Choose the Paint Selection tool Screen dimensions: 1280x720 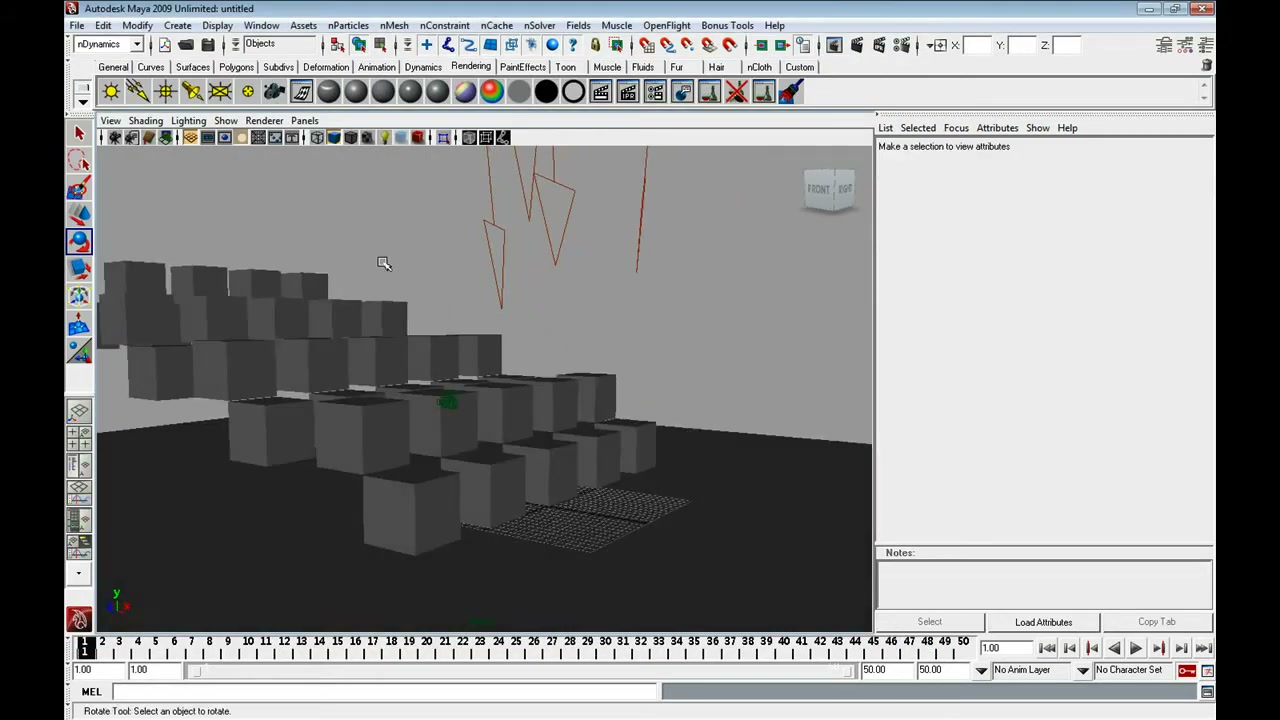pos(79,187)
